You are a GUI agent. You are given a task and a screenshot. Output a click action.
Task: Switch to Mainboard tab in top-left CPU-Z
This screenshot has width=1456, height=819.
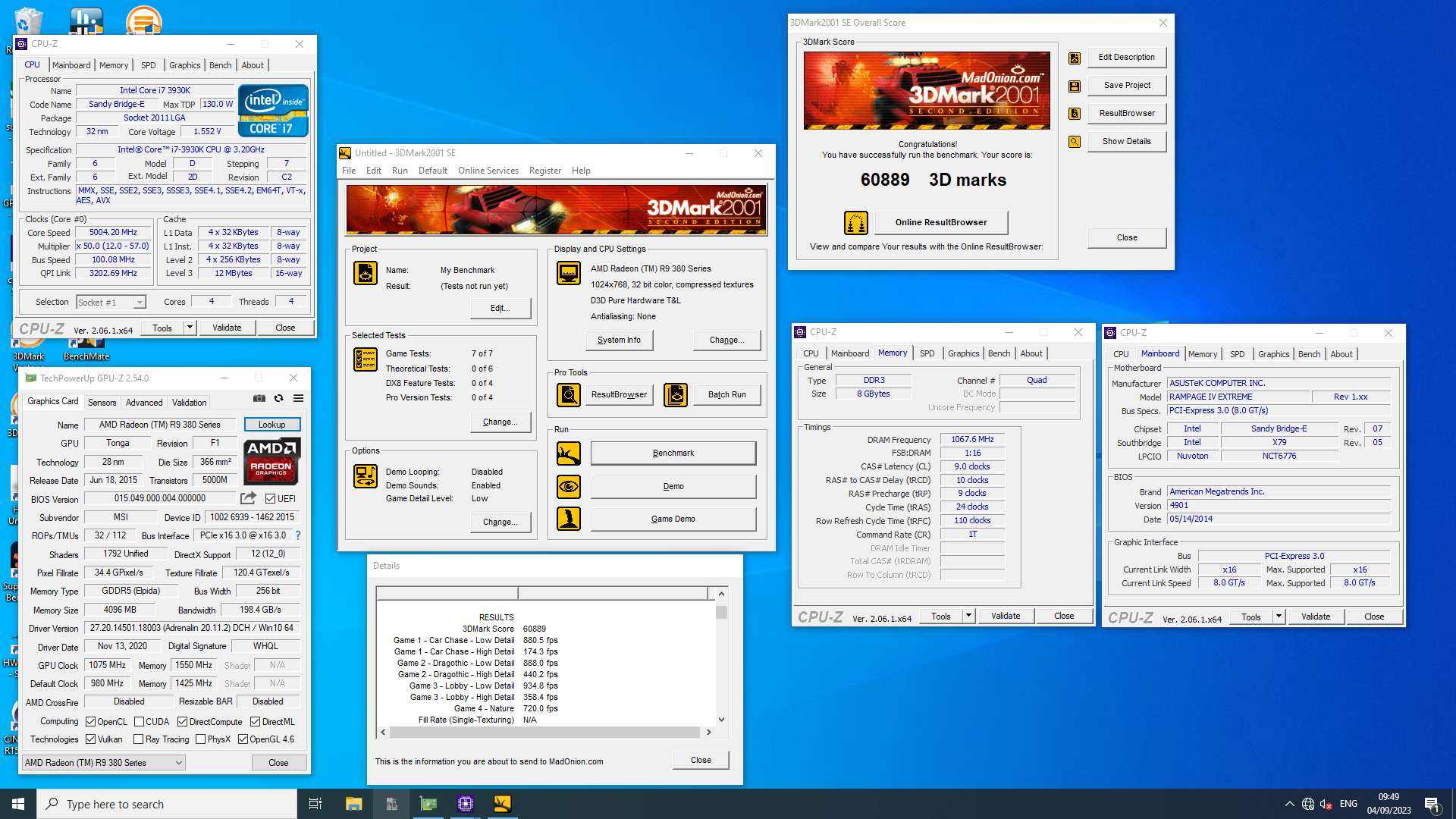click(x=71, y=65)
